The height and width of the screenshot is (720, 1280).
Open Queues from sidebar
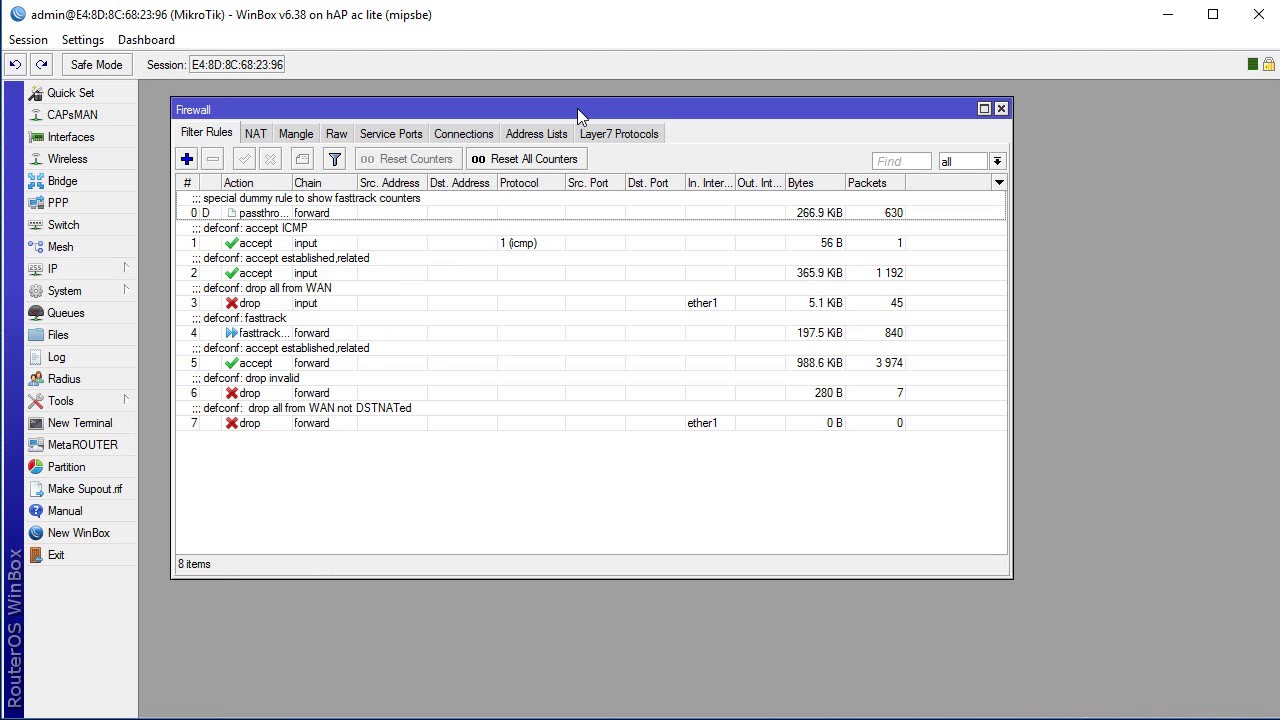[81, 313]
